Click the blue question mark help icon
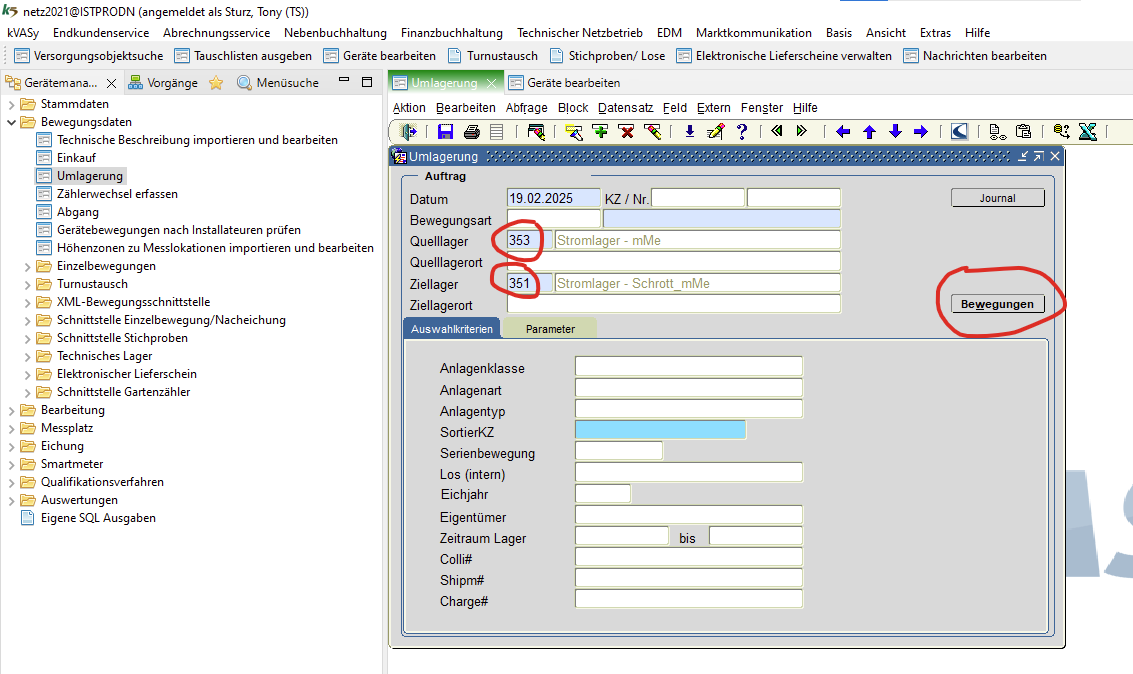 click(742, 132)
